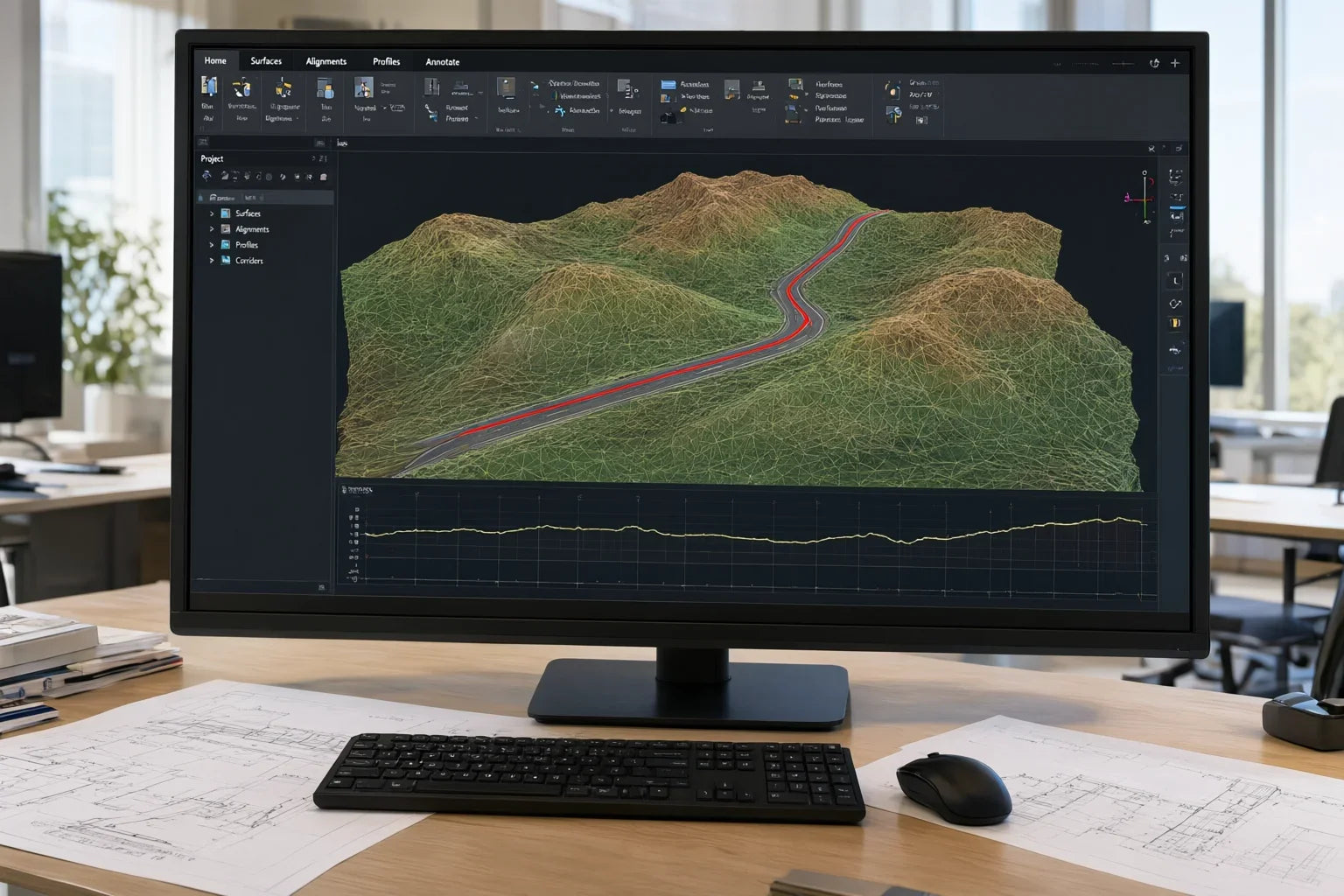Click the bottom vehicle-like icon in right sidebar
This screenshot has height=896, width=1344.
point(1175,350)
